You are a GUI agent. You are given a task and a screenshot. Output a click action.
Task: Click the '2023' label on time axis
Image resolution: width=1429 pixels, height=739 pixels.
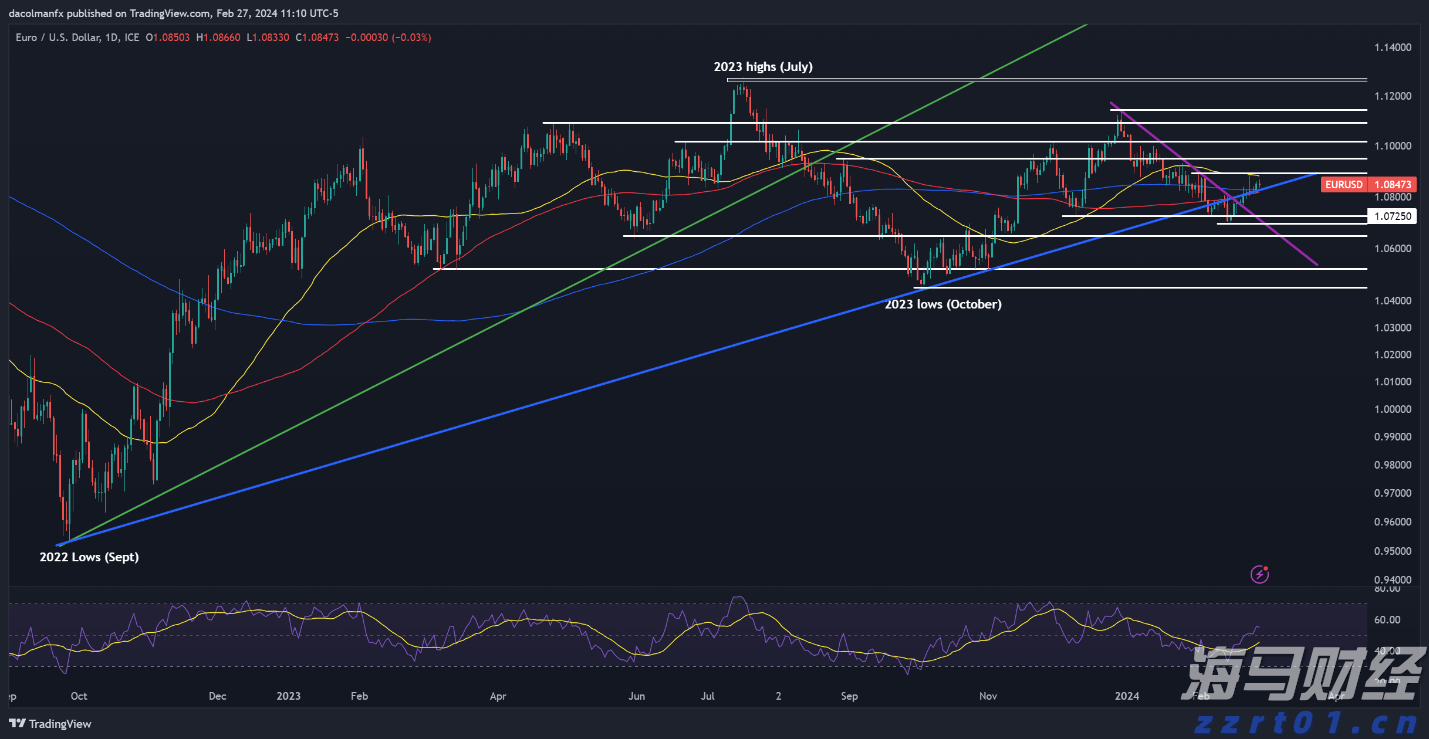click(x=288, y=696)
